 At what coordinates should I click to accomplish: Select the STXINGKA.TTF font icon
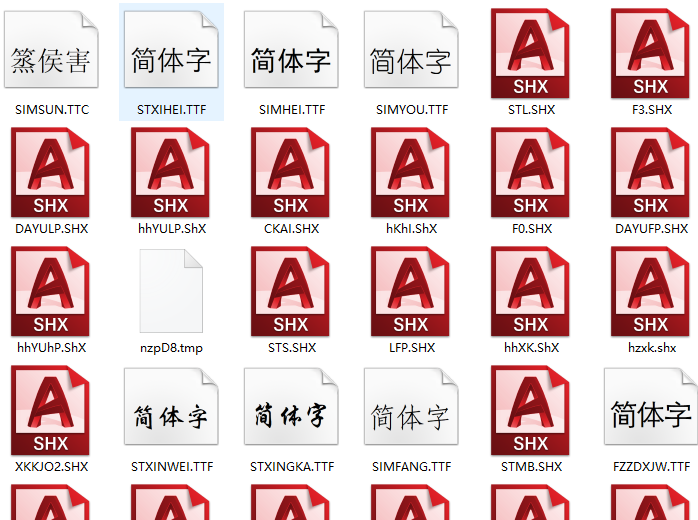click(291, 406)
